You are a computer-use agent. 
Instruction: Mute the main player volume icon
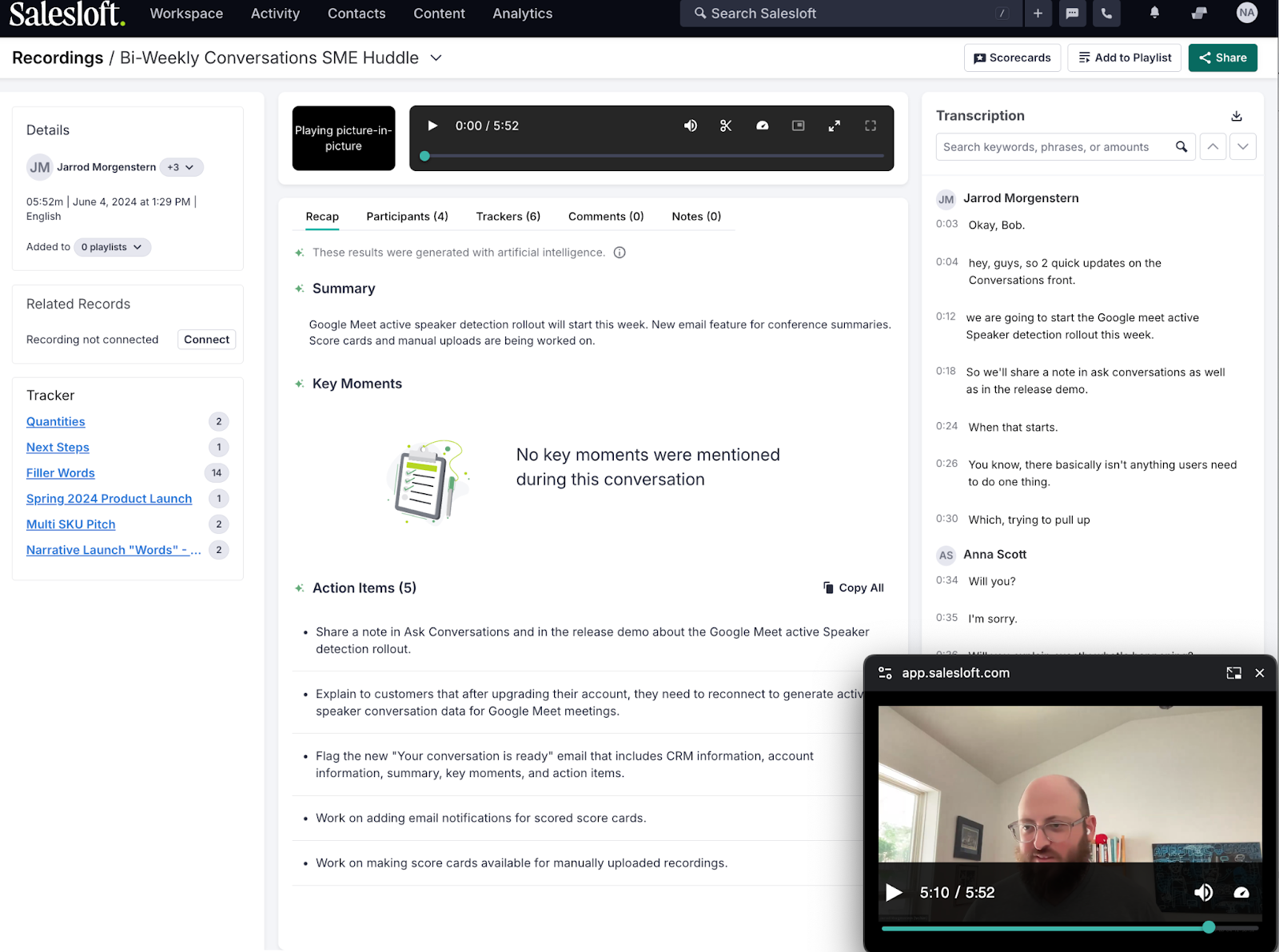click(691, 125)
